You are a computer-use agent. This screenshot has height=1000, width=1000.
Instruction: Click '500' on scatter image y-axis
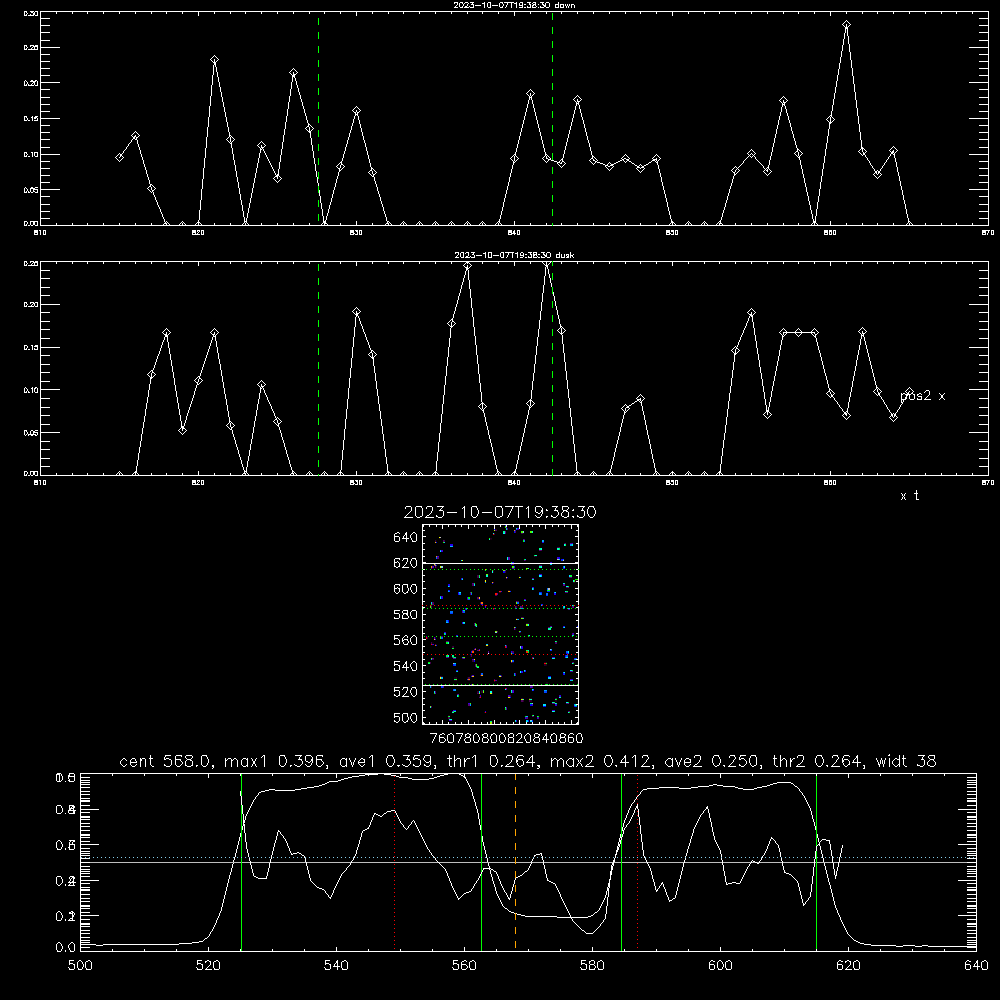coord(406,717)
